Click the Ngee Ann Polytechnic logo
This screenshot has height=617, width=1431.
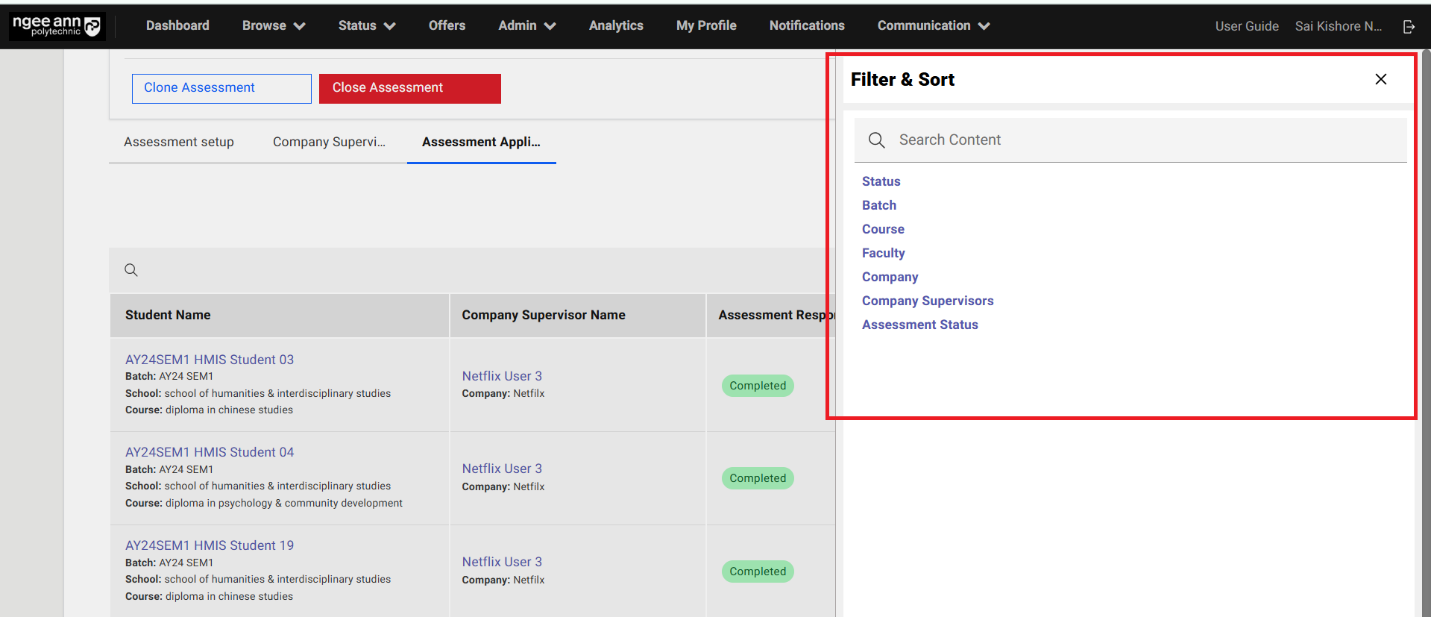click(x=57, y=26)
